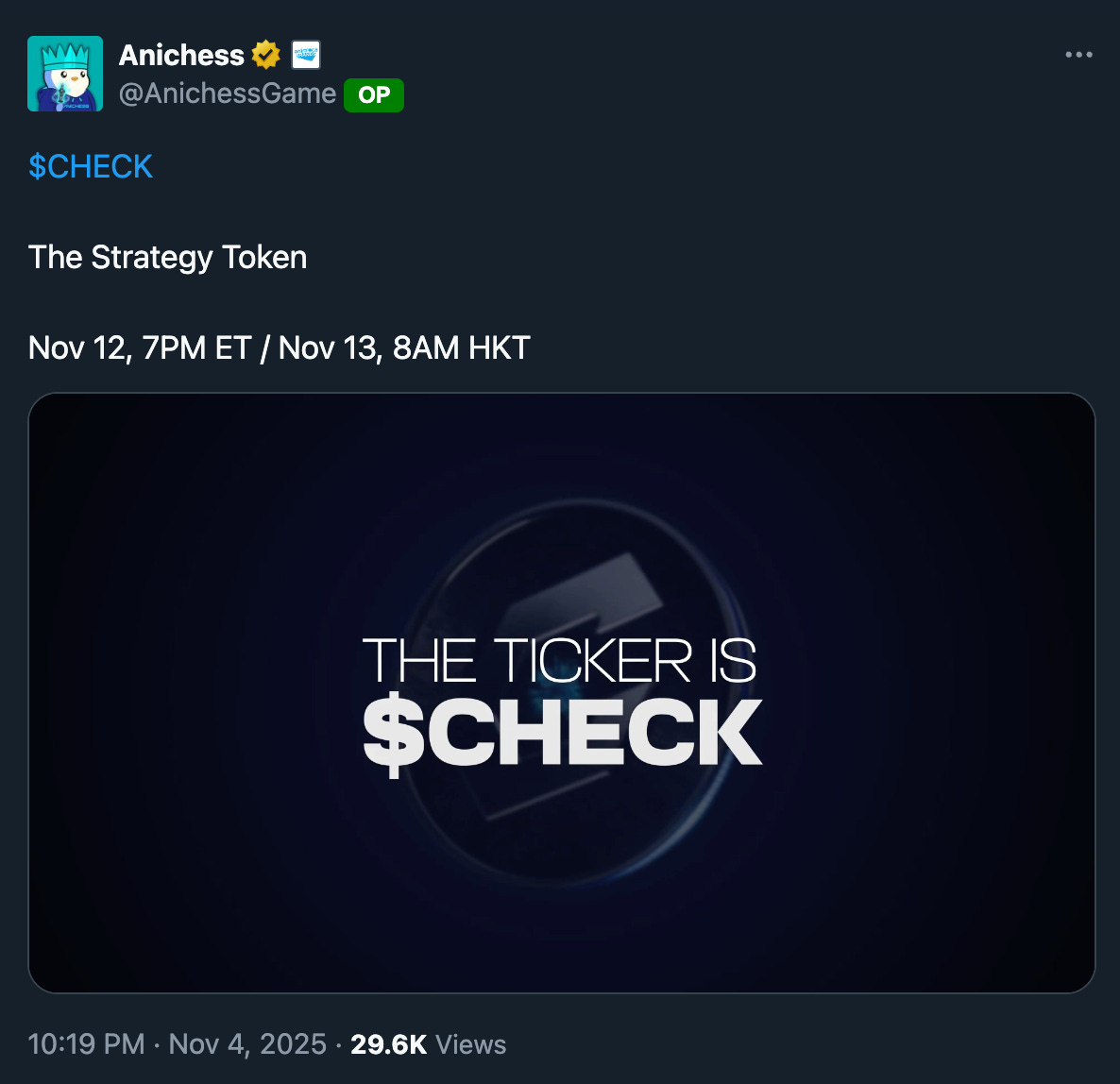1120x1084 pixels.
Task: Open the affiliate badge next to Anichess
Action: click(306, 54)
